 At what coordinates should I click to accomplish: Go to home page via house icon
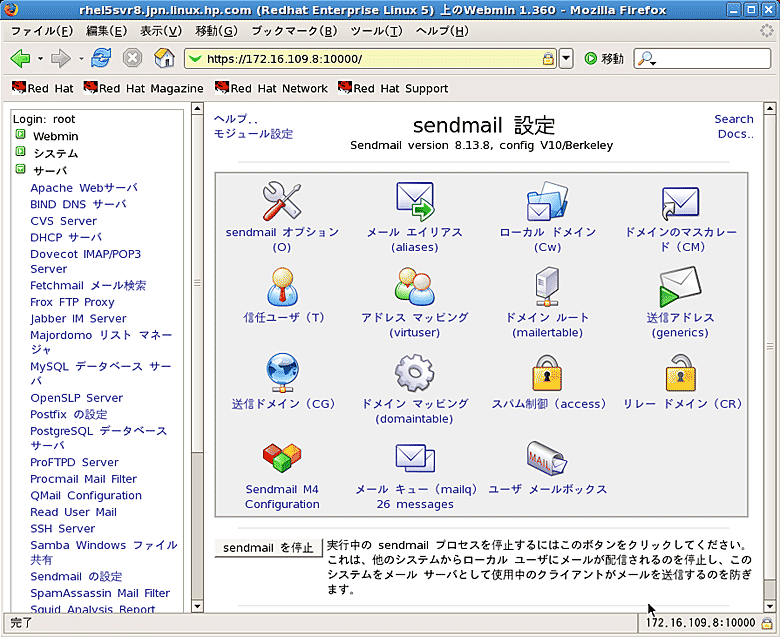point(164,58)
